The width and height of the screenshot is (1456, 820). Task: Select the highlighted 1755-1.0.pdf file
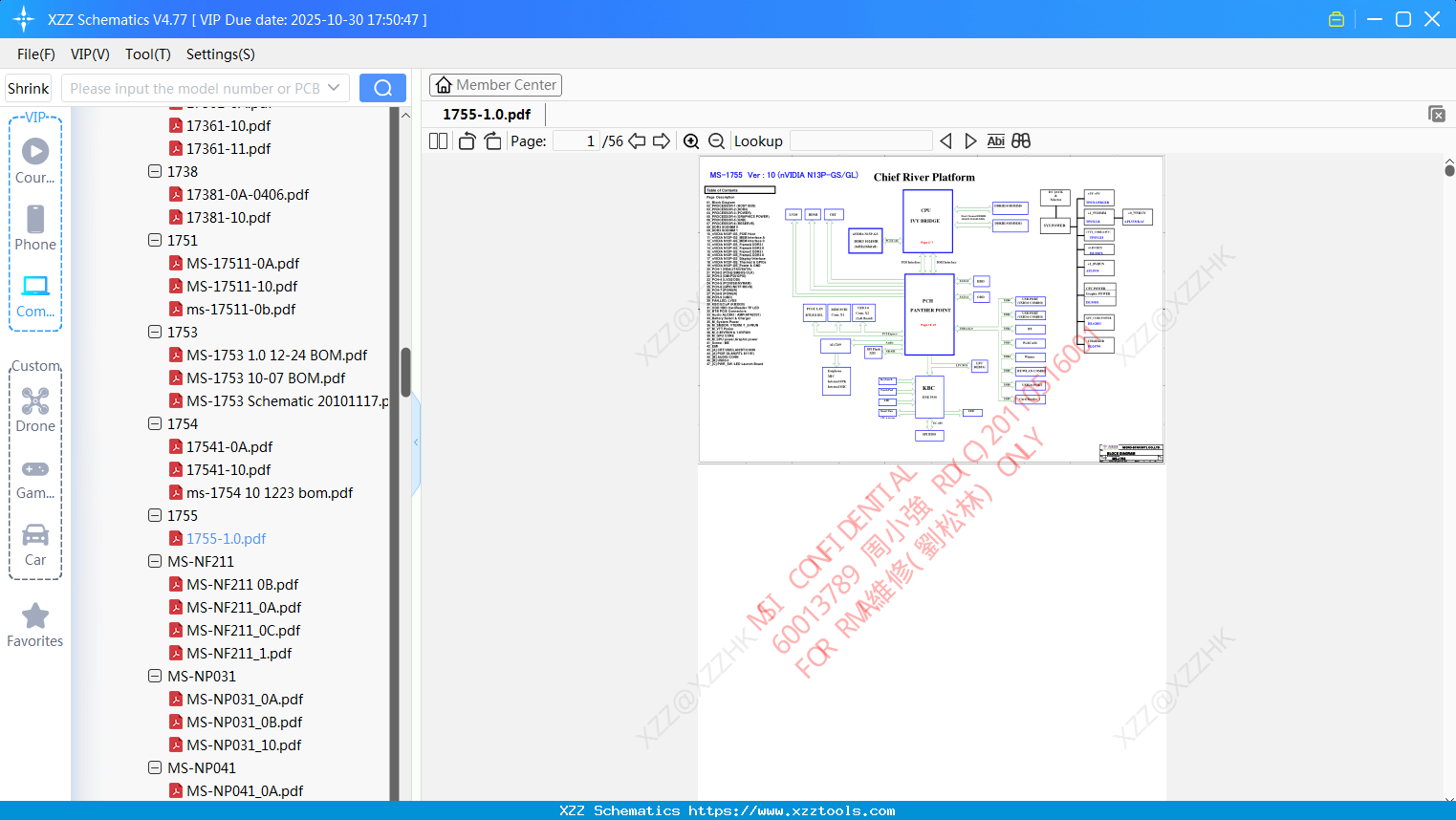point(227,538)
